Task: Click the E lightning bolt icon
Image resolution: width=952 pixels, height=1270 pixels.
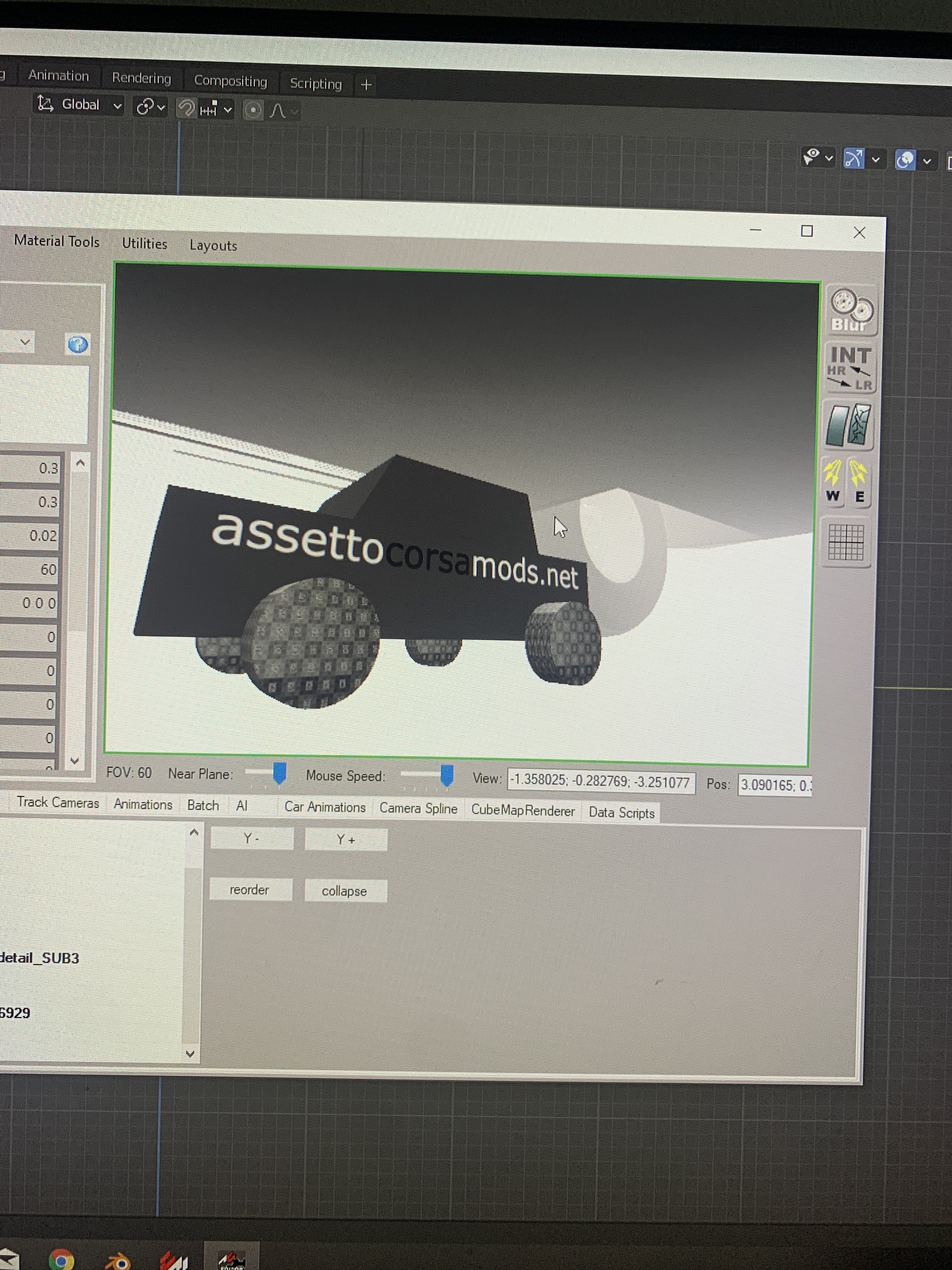Action: (858, 482)
